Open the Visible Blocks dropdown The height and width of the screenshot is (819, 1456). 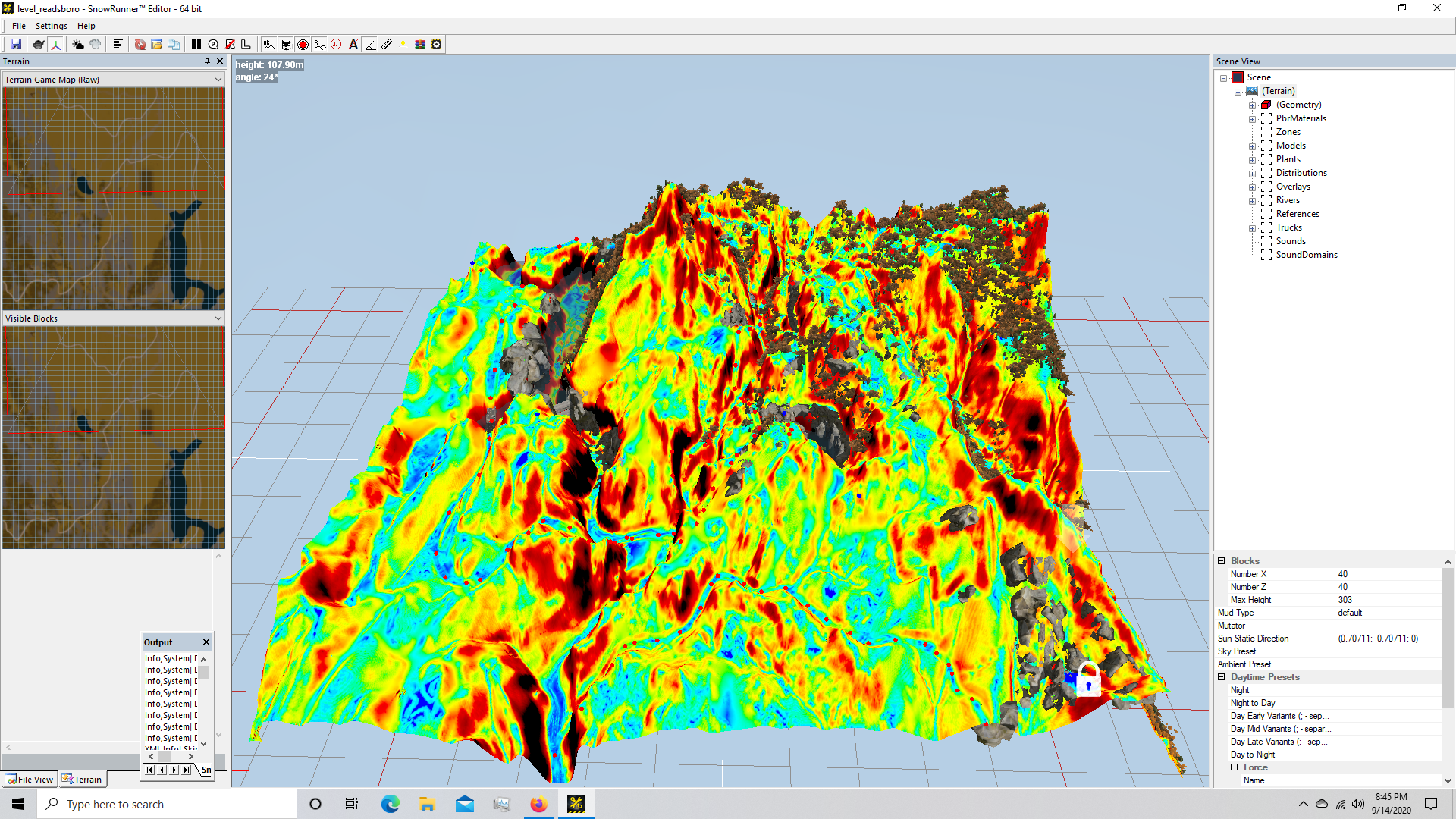[114, 318]
